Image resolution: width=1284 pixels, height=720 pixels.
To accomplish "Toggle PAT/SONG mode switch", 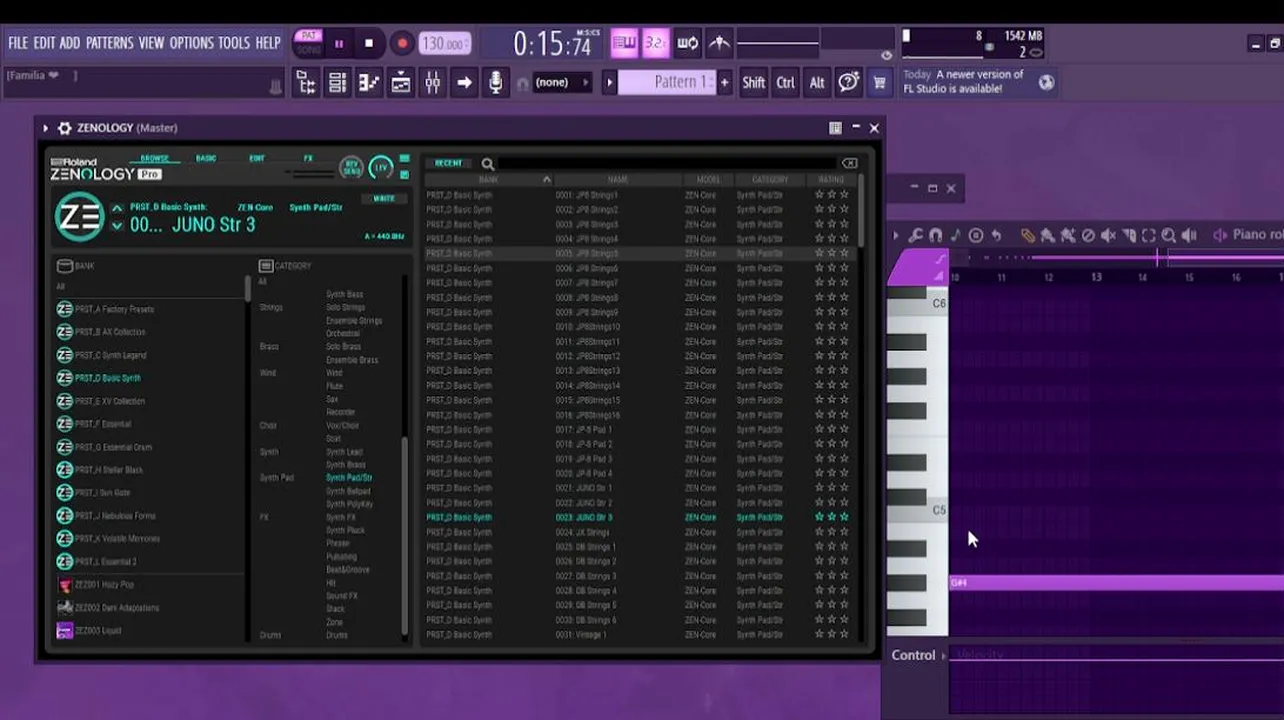I will point(309,43).
